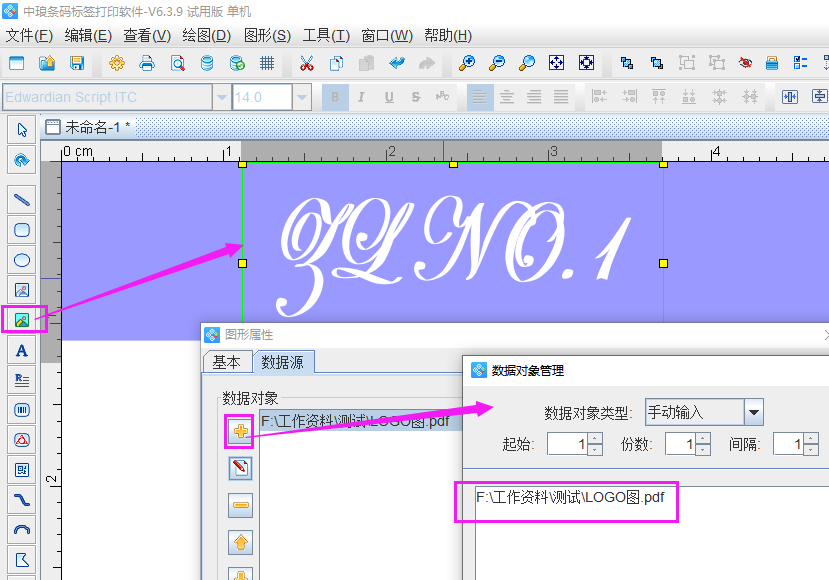Open the Edwardian Script ITC font dropdown
Screen dimensions: 829x580
tap(220, 97)
